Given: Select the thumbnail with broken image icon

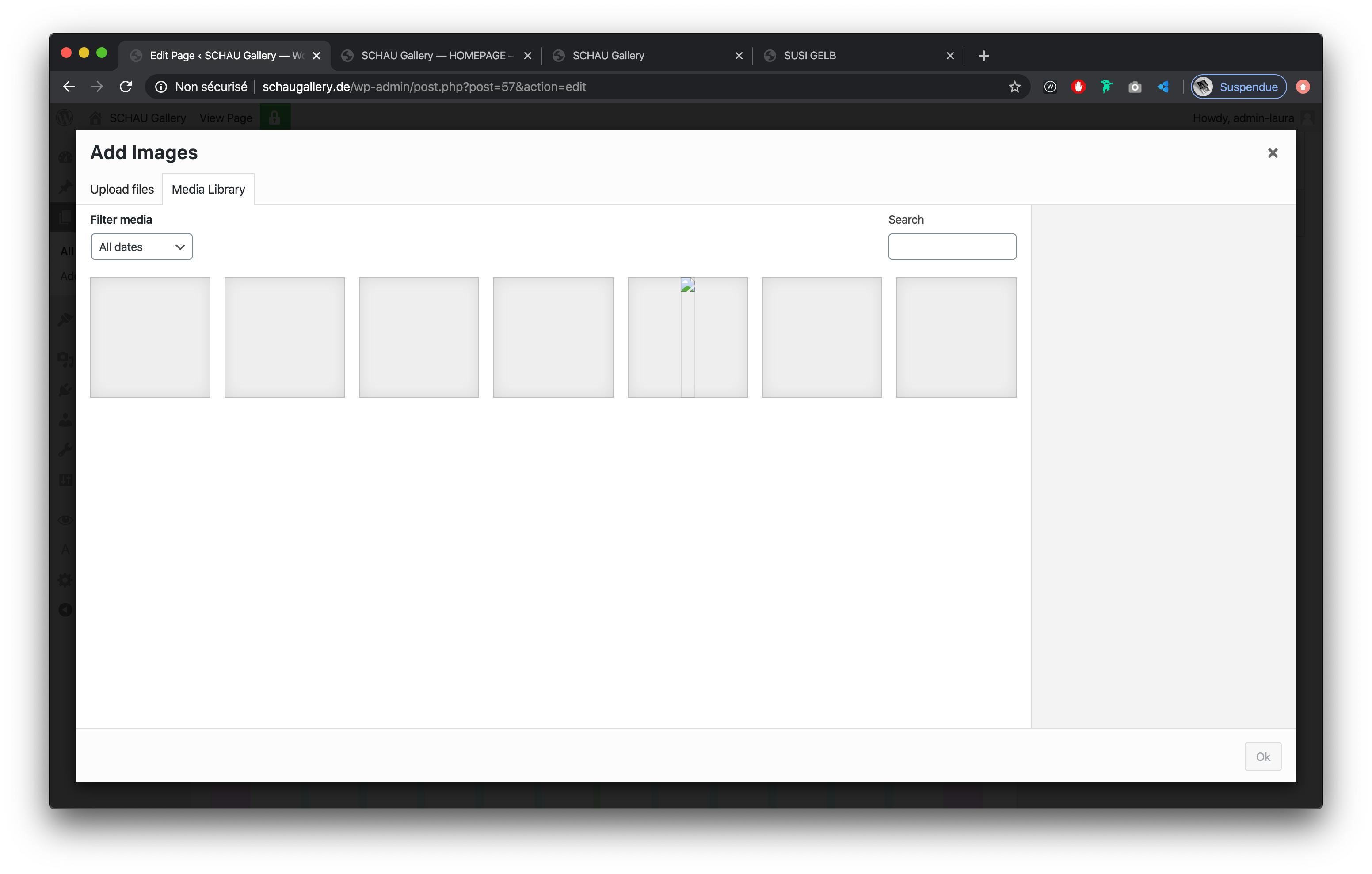Looking at the screenshot, I should [687, 337].
